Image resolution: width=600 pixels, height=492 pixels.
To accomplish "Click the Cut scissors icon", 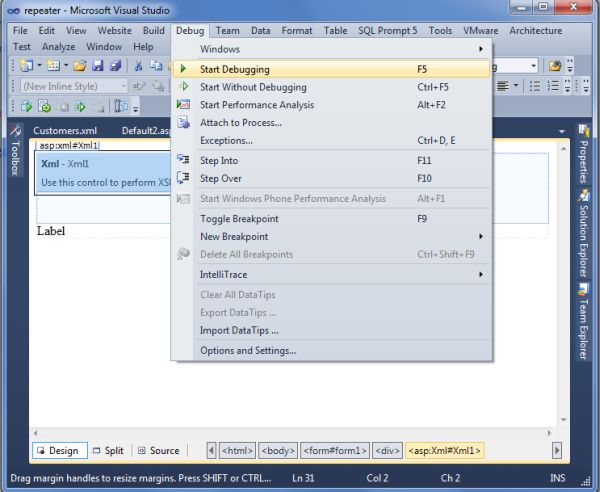I will click(138, 66).
